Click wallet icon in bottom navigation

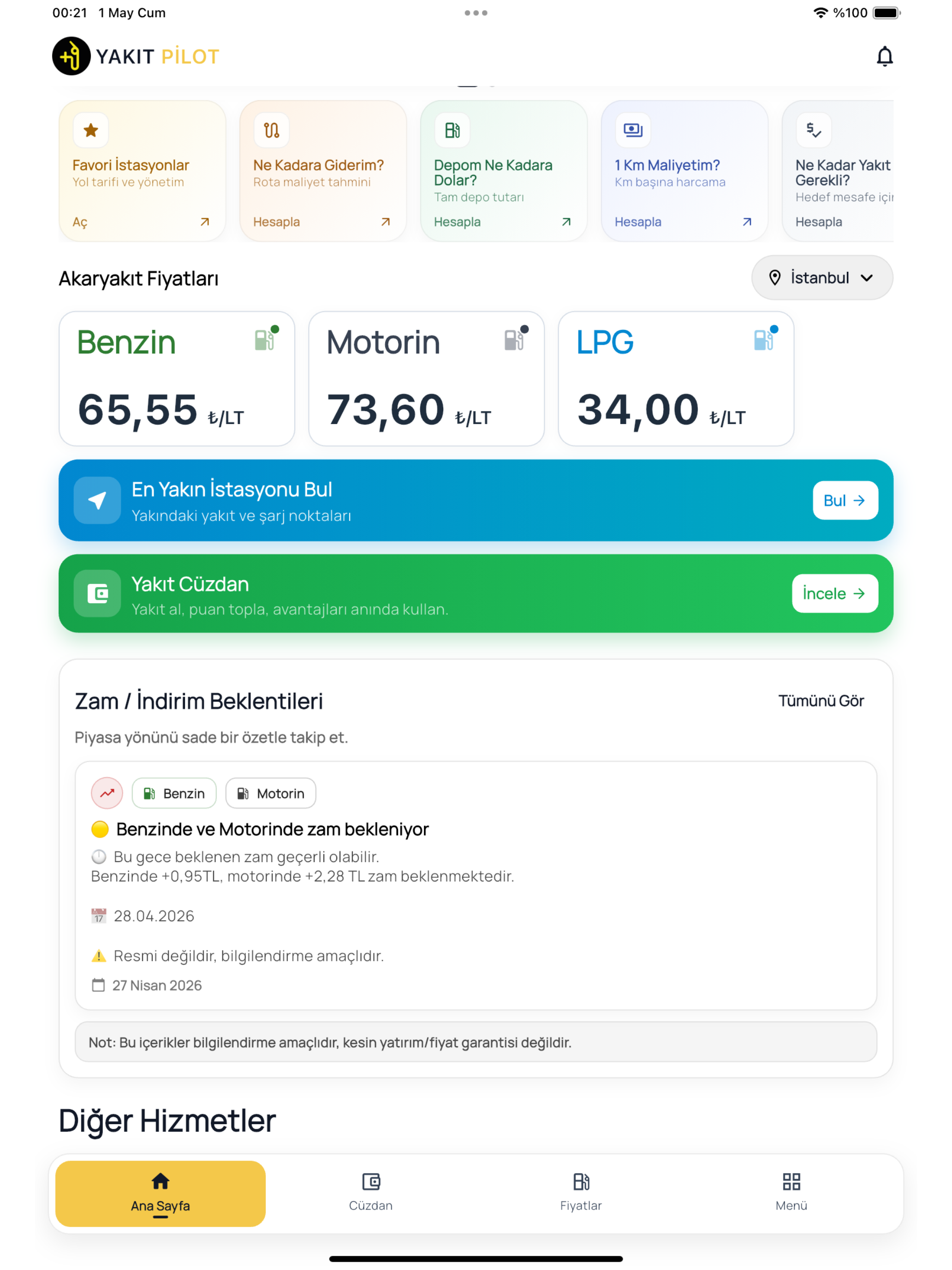371,1181
